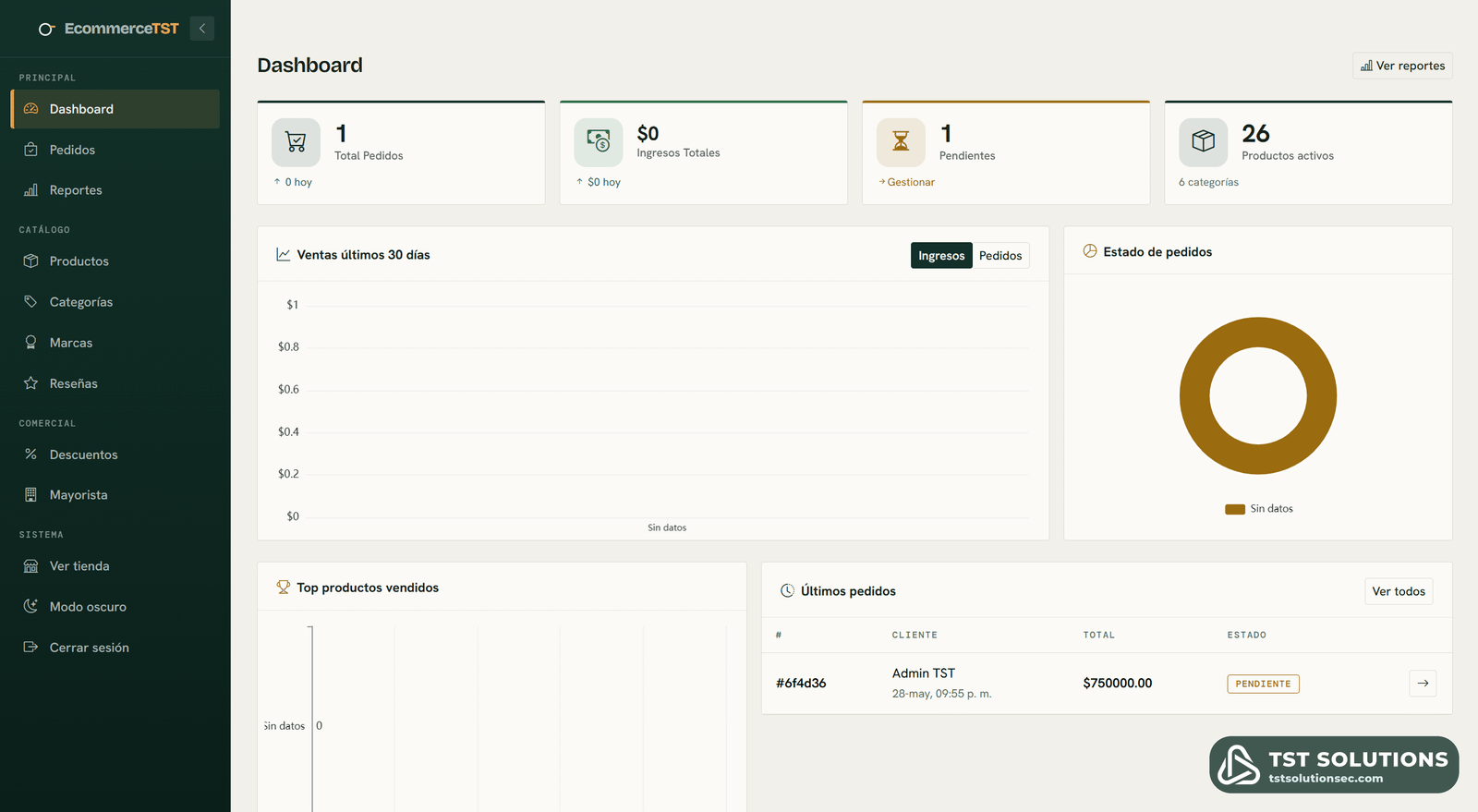Viewport: 1478px width, 812px height.
Task: Open Ver tienda link
Action: tap(115, 566)
